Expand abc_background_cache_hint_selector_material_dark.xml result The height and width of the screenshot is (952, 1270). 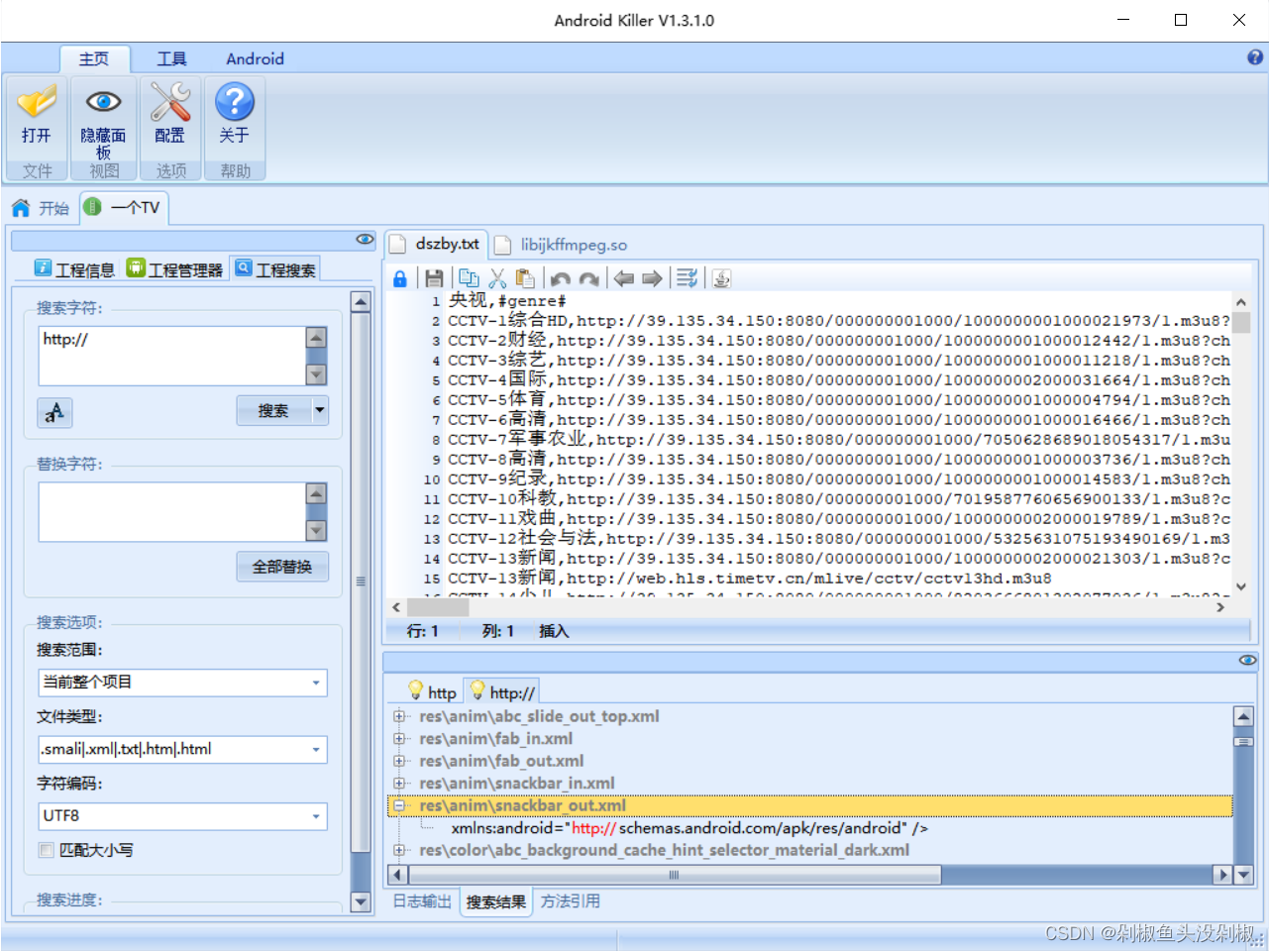pos(399,850)
